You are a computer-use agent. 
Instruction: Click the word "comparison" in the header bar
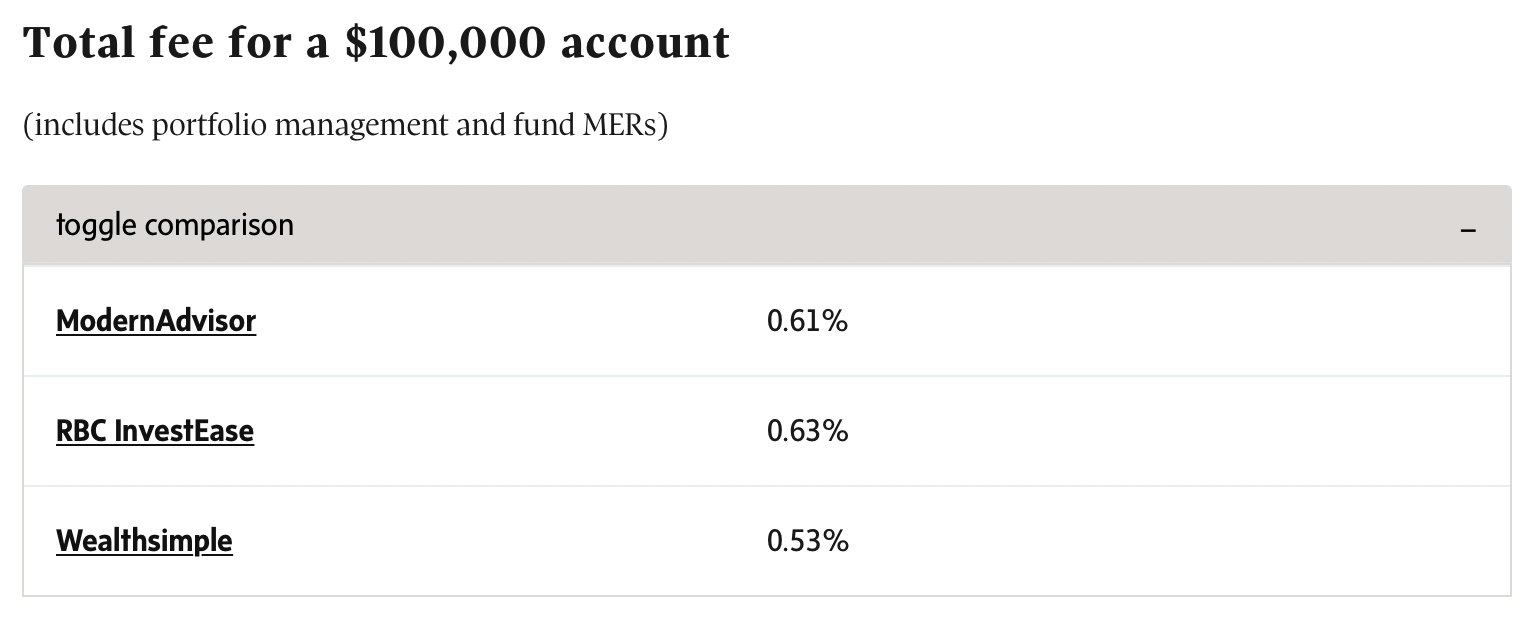pyautogui.click(x=219, y=226)
